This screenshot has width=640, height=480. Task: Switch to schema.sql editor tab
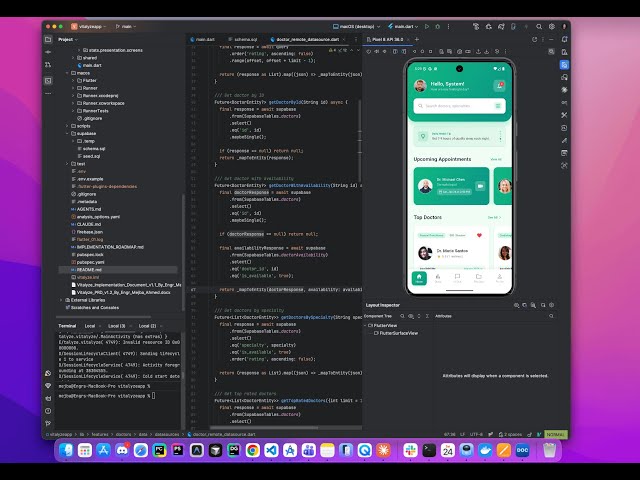(x=243, y=40)
